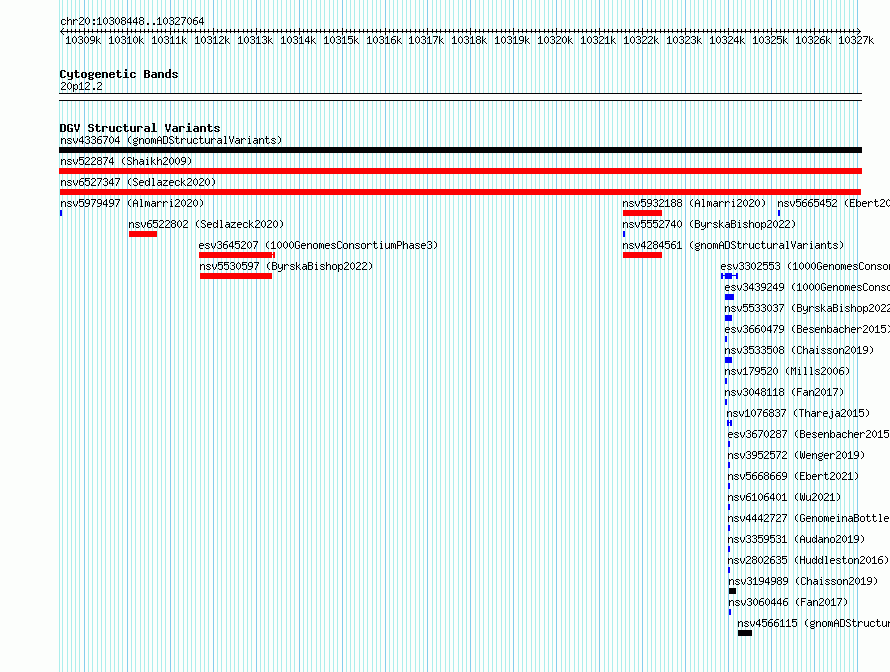The image size is (890, 672).
Task: Open nsv6106401 (Wu2021) variant
Action: coord(784,497)
